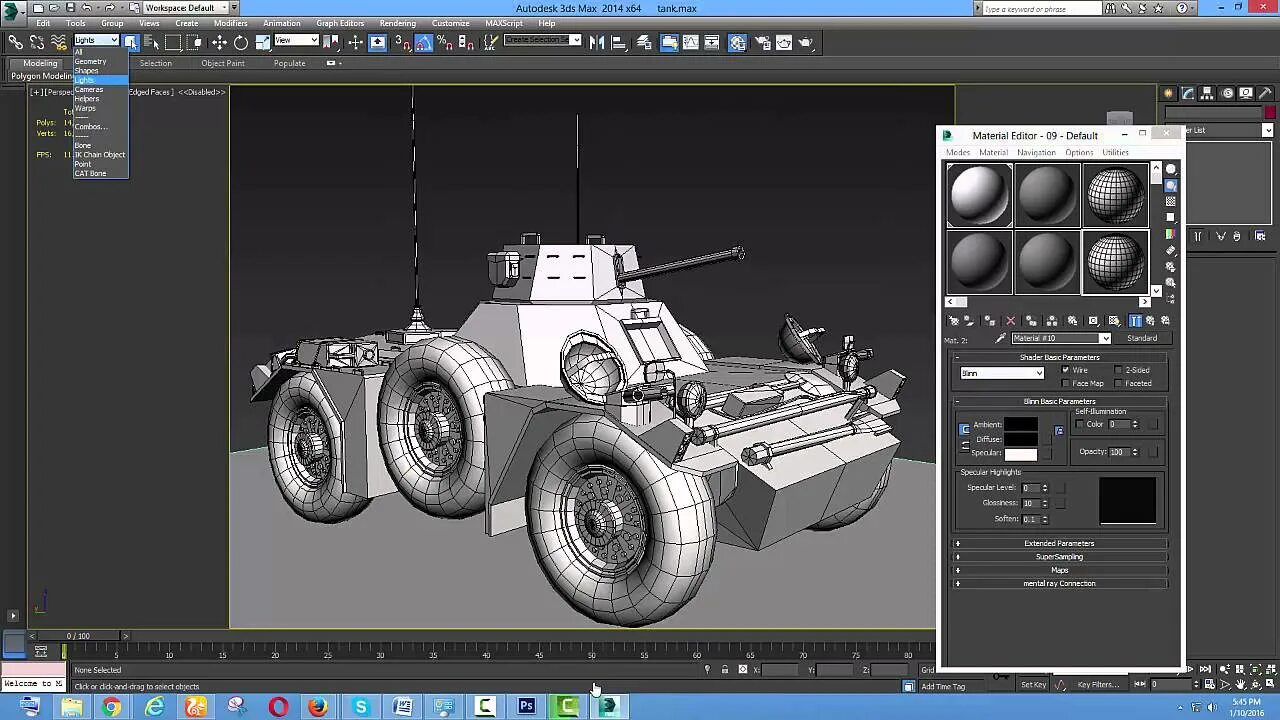Open the Blinn shader type dropdown
This screenshot has height=720, width=1280.
1002,373
